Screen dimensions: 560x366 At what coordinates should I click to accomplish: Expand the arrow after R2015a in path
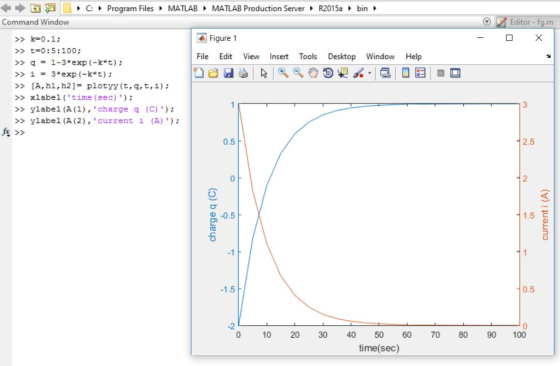click(x=350, y=8)
